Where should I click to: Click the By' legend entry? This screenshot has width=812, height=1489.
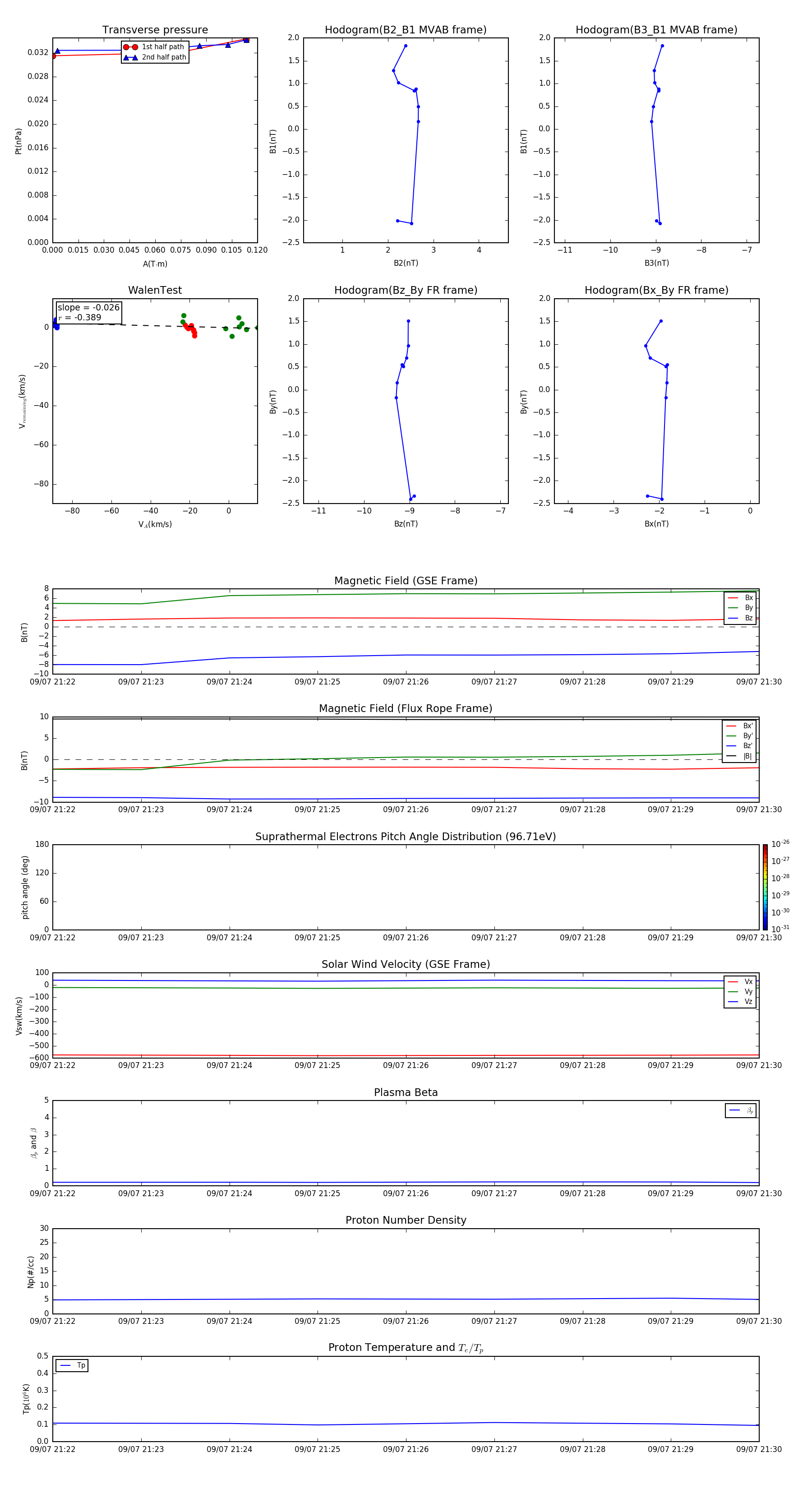click(x=739, y=736)
